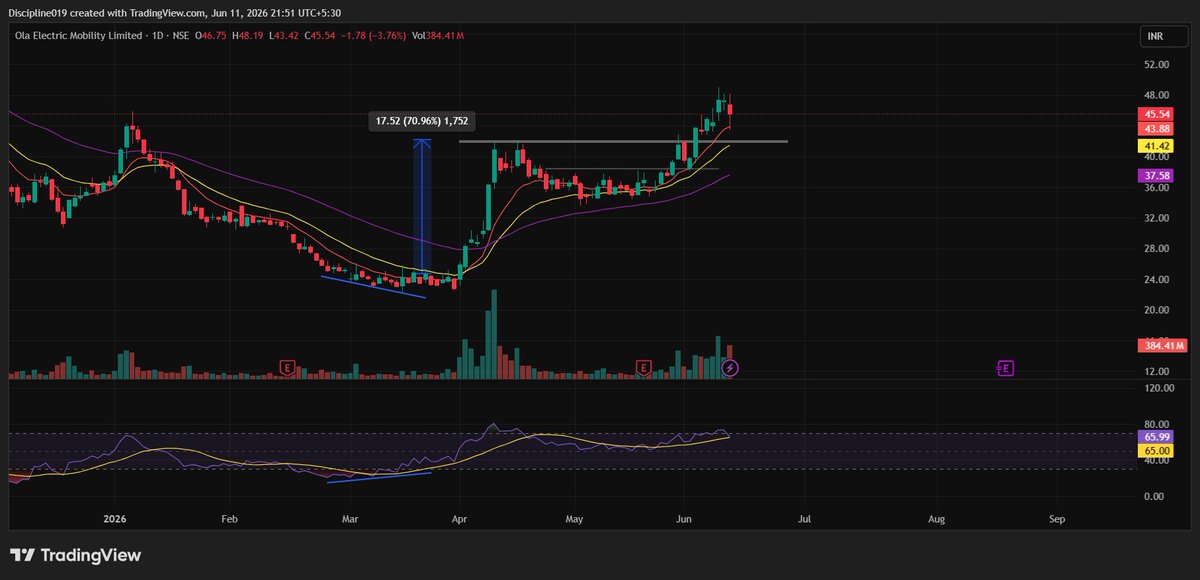The image size is (1200, 580).
Task: Click the red 45.54 last price label
Action: [1158, 115]
